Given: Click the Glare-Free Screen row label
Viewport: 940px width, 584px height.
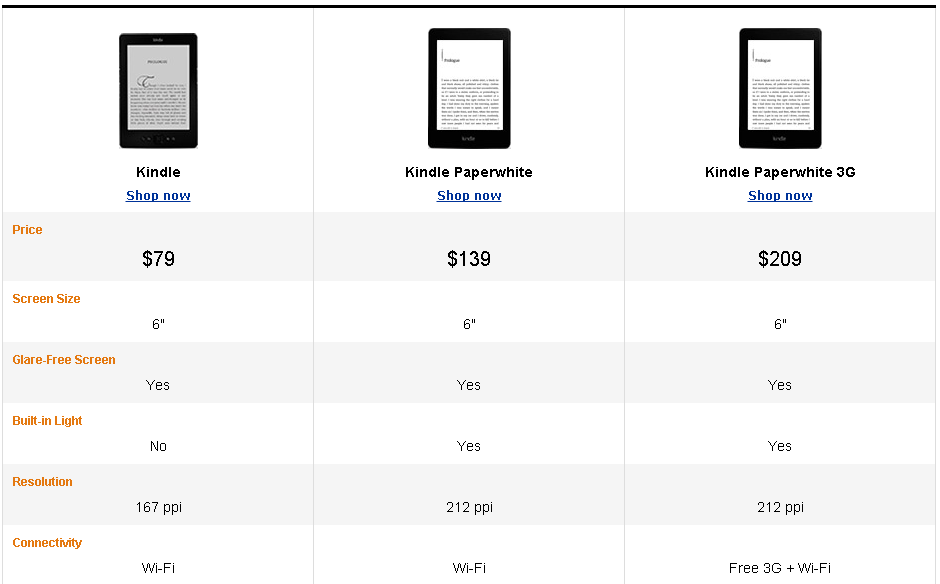Looking at the screenshot, I should pyautogui.click(x=64, y=360).
